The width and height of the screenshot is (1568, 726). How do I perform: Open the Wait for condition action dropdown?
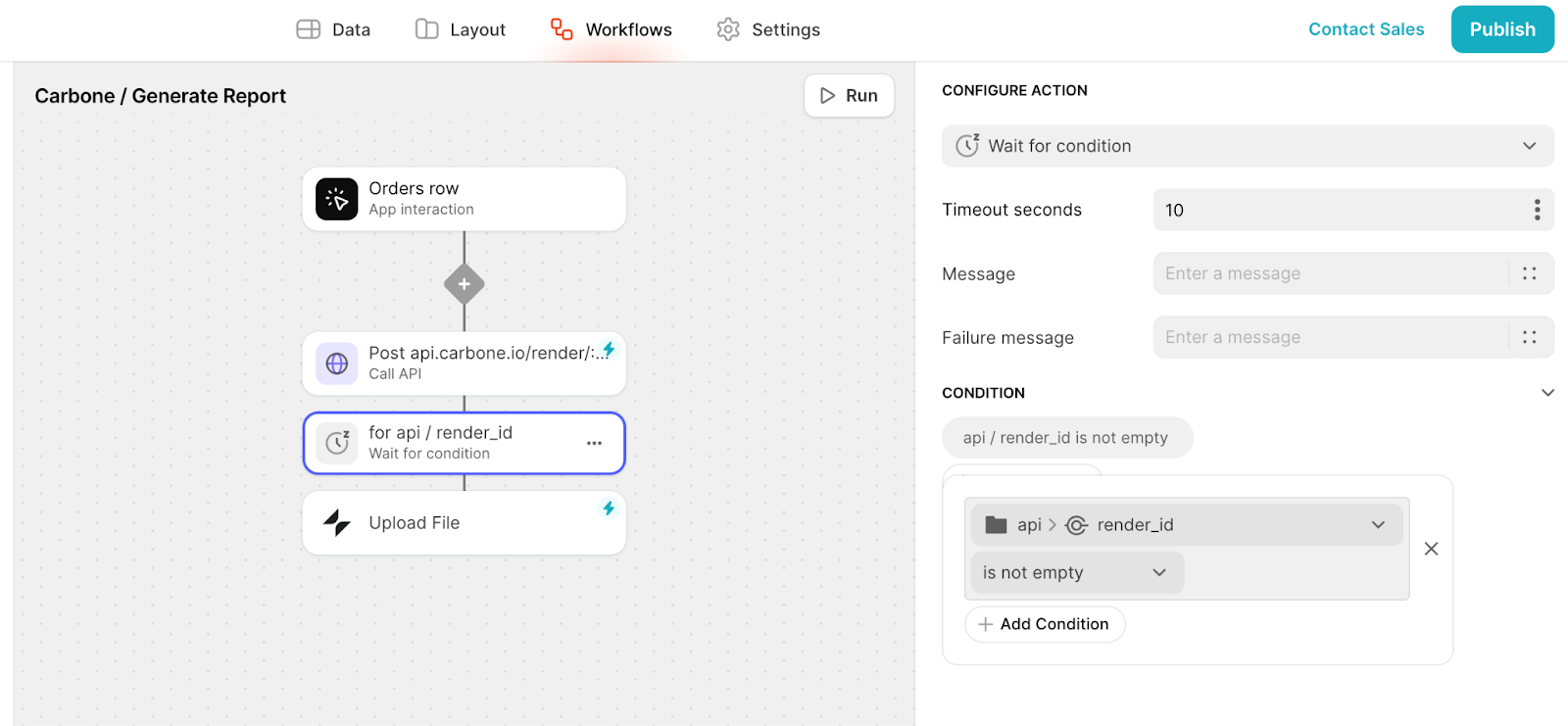click(1248, 146)
